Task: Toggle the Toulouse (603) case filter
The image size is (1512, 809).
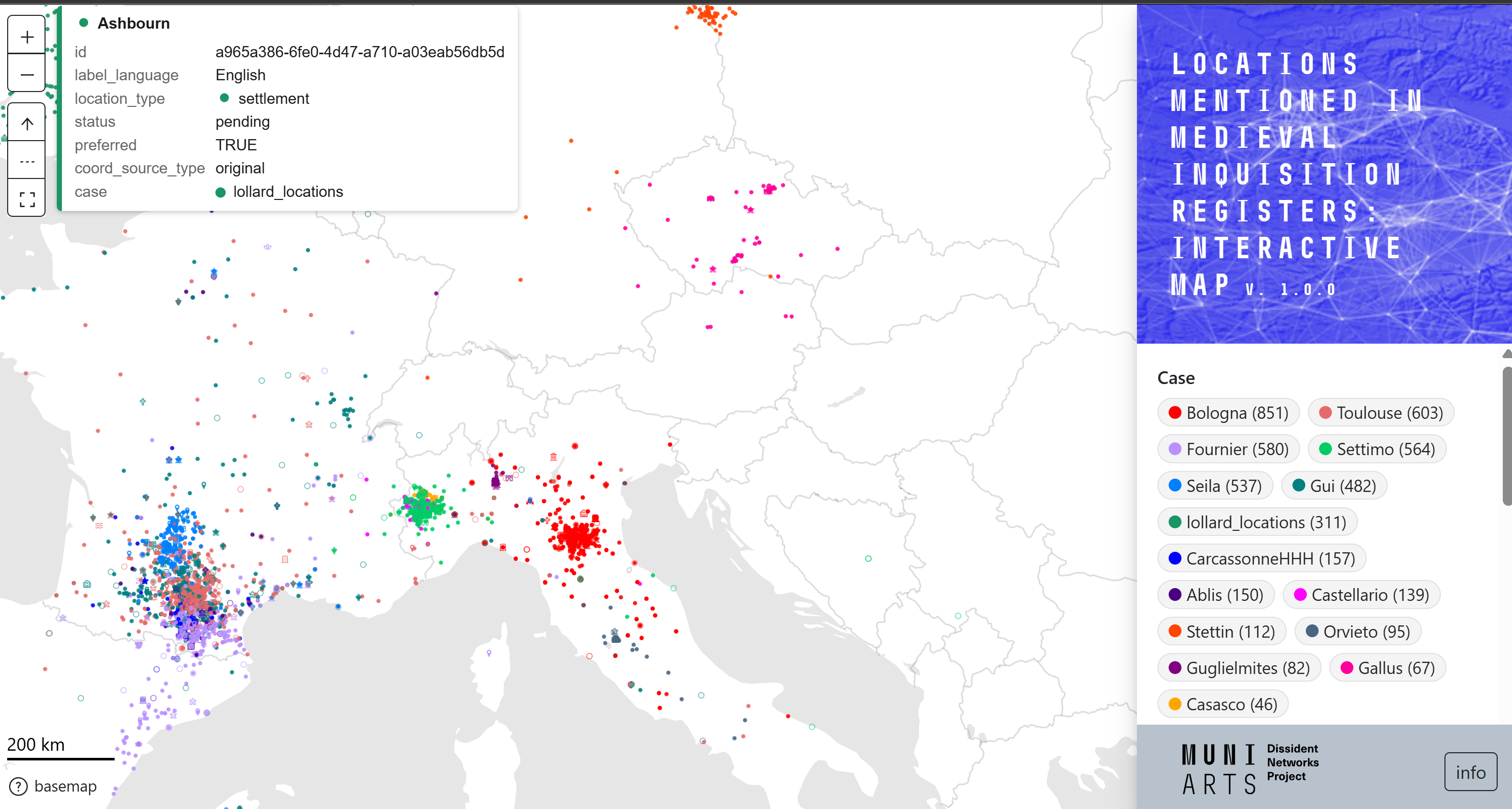Action: coord(1380,412)
